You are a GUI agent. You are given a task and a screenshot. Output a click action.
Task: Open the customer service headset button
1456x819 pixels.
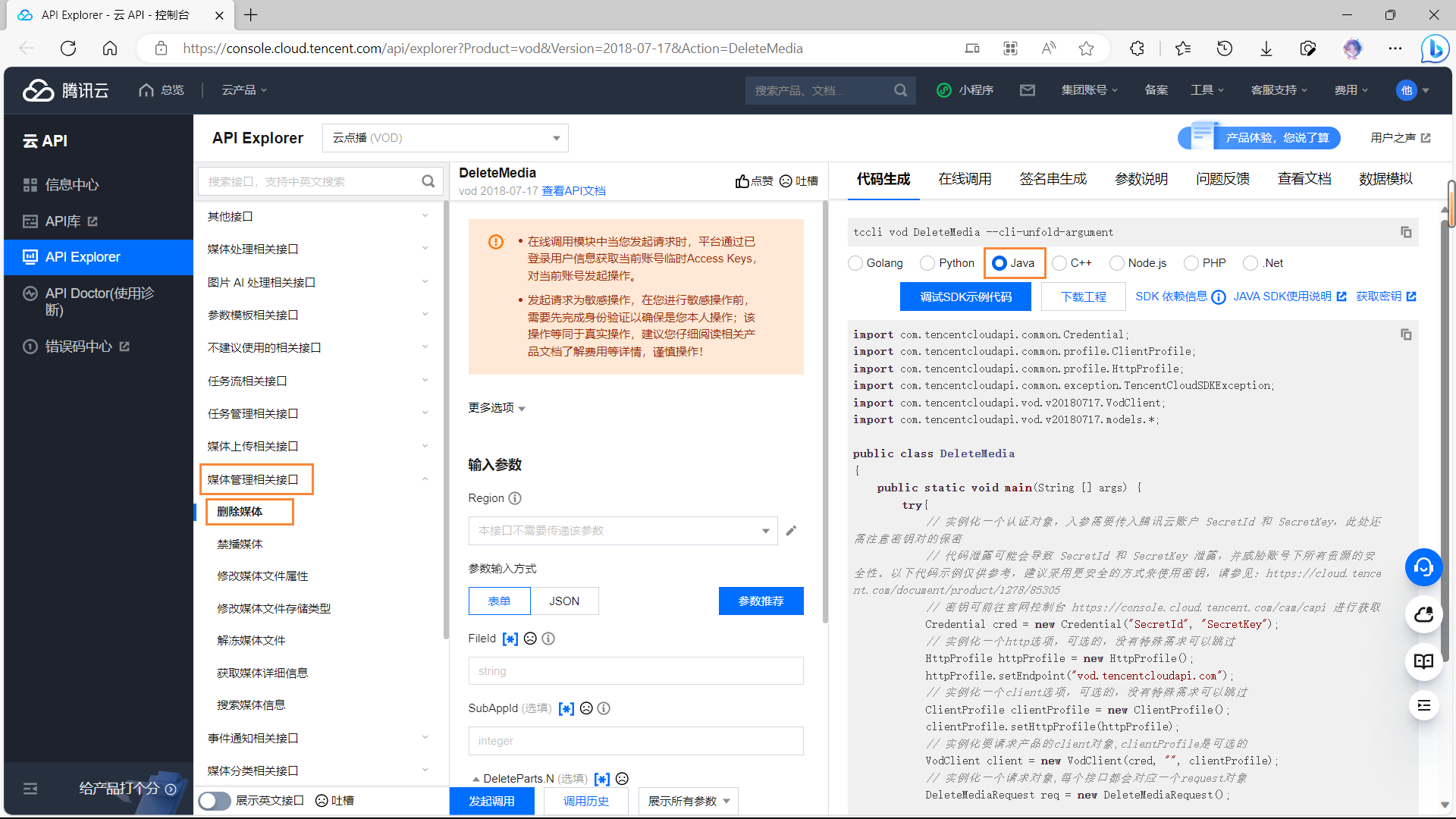click(1423, 567)
